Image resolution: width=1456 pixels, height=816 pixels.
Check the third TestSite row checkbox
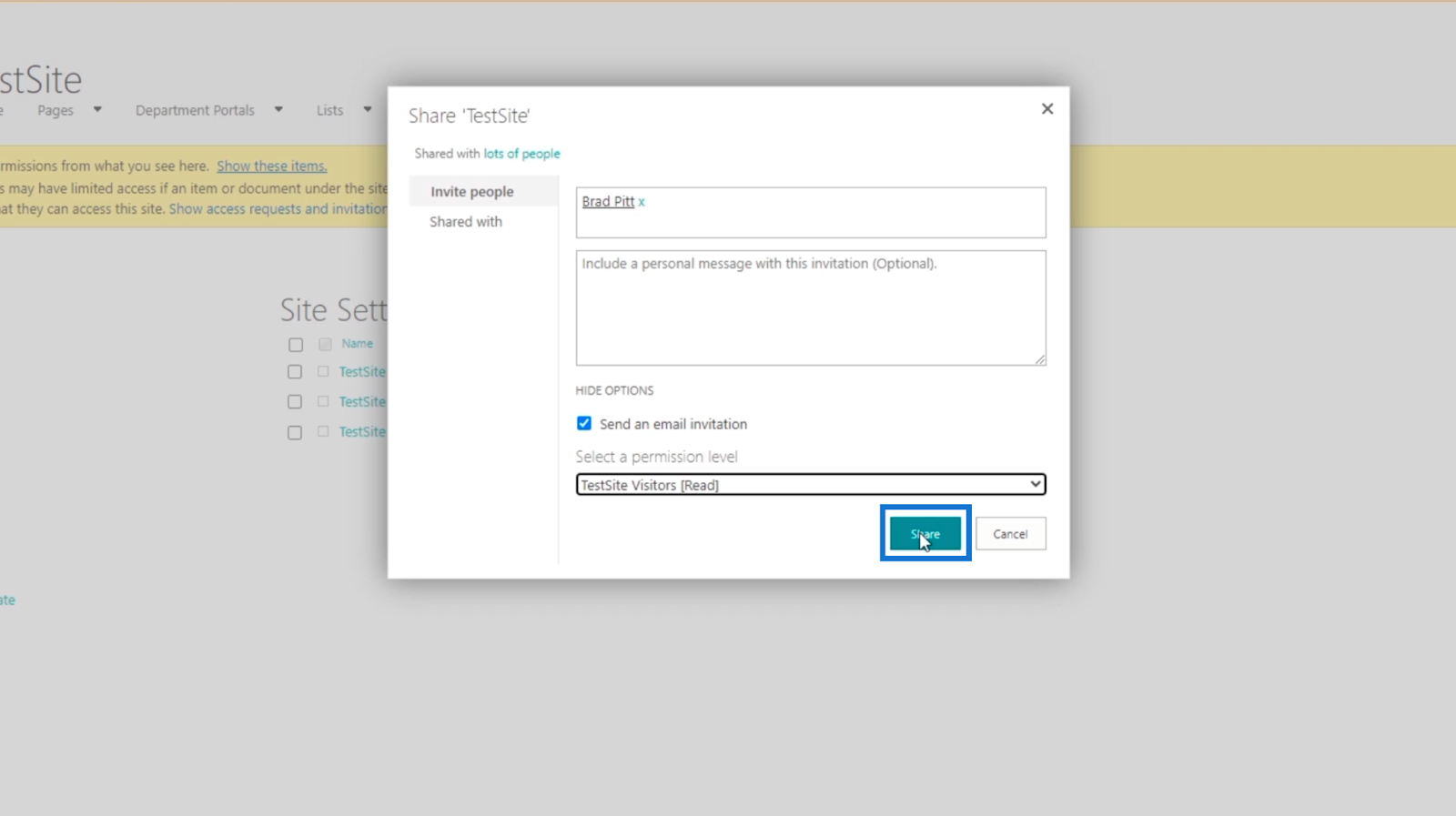click(295, 433)
